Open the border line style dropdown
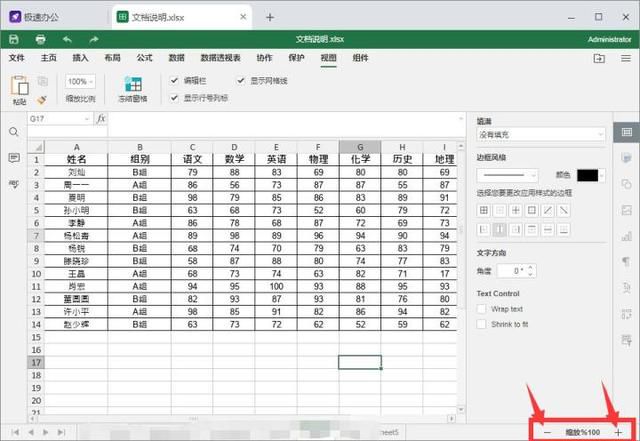 point(507,176)
